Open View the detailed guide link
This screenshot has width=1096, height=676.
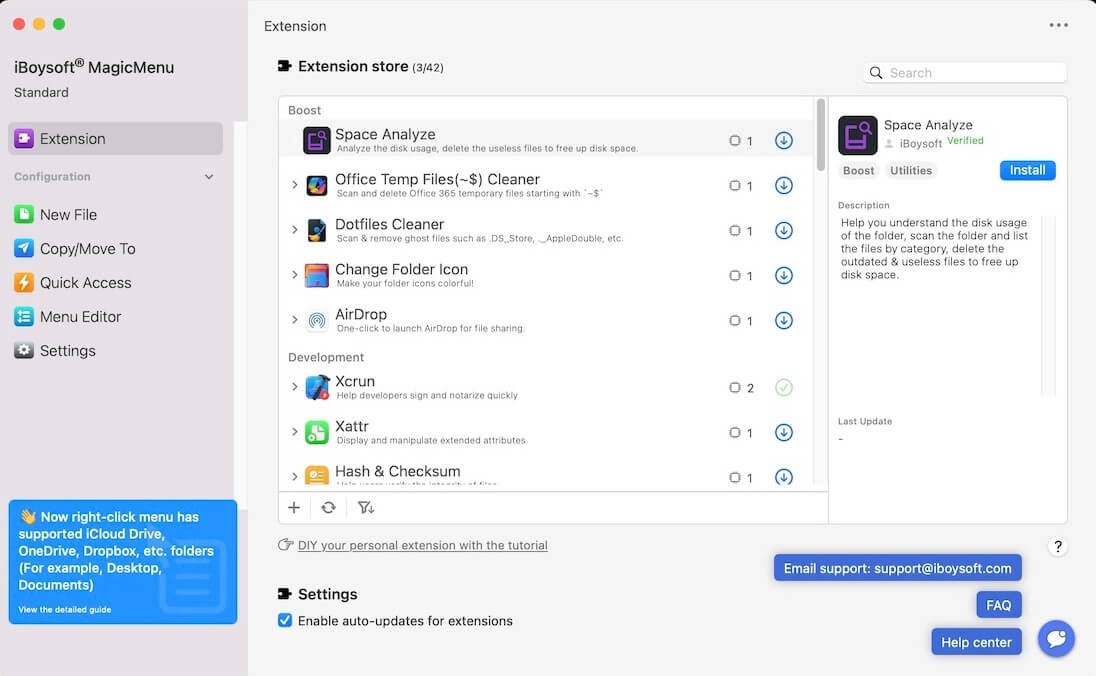point(65,610)
